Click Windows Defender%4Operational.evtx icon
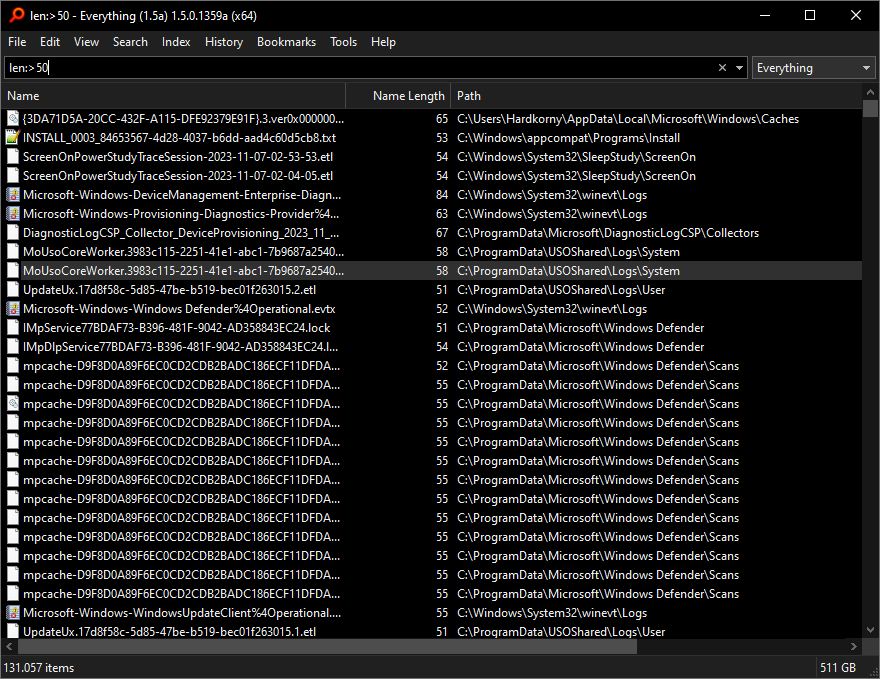The width and height of the screenshot is (880, 679). [x=13, y=309]
